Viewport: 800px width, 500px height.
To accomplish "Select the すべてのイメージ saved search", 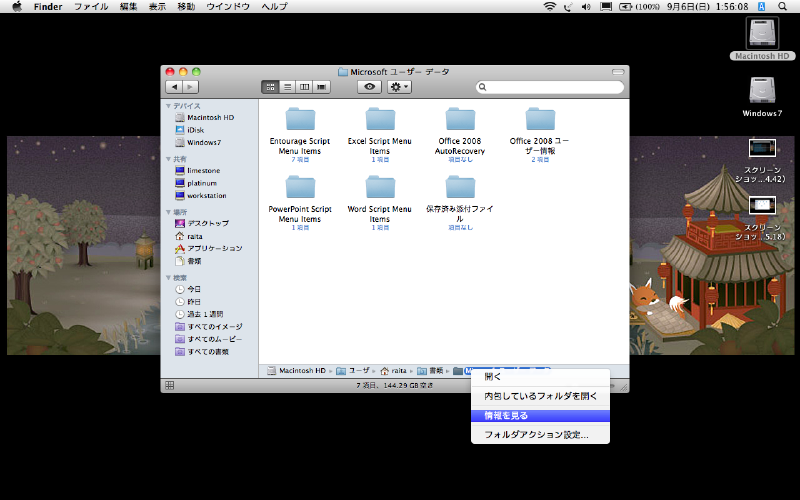I will tap(210, 327).
